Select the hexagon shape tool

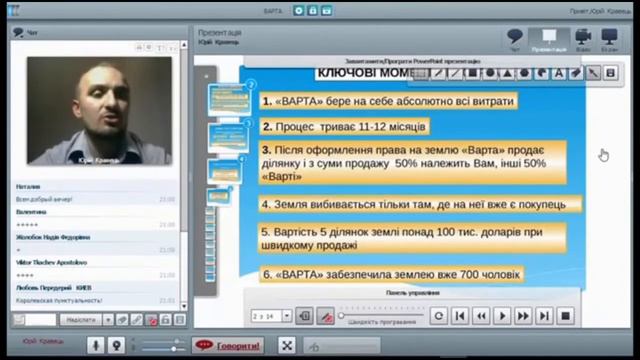(524, 73)
